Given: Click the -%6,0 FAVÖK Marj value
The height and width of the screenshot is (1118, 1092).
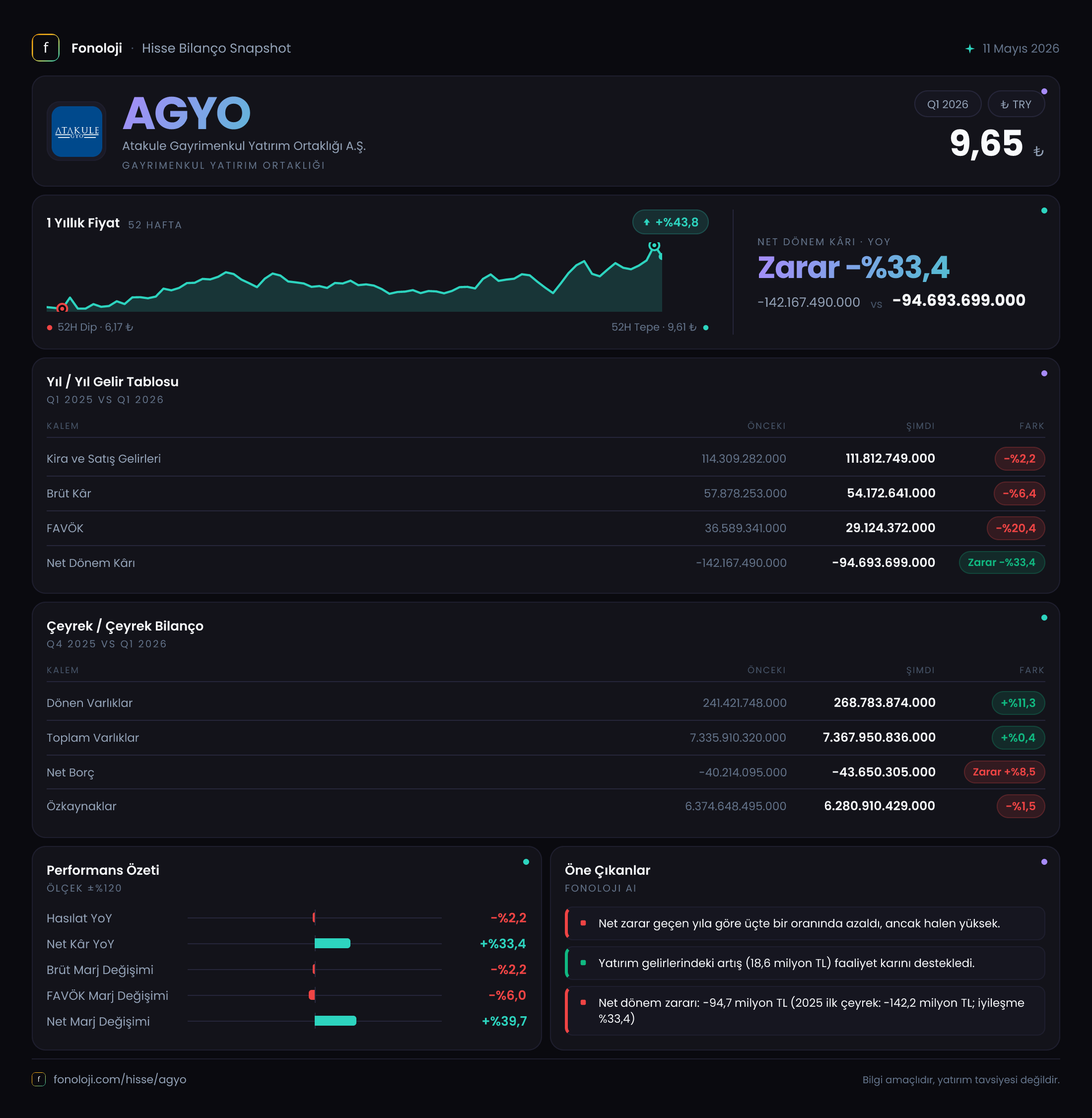Looking at the screenshot, I should coord(507,995).
